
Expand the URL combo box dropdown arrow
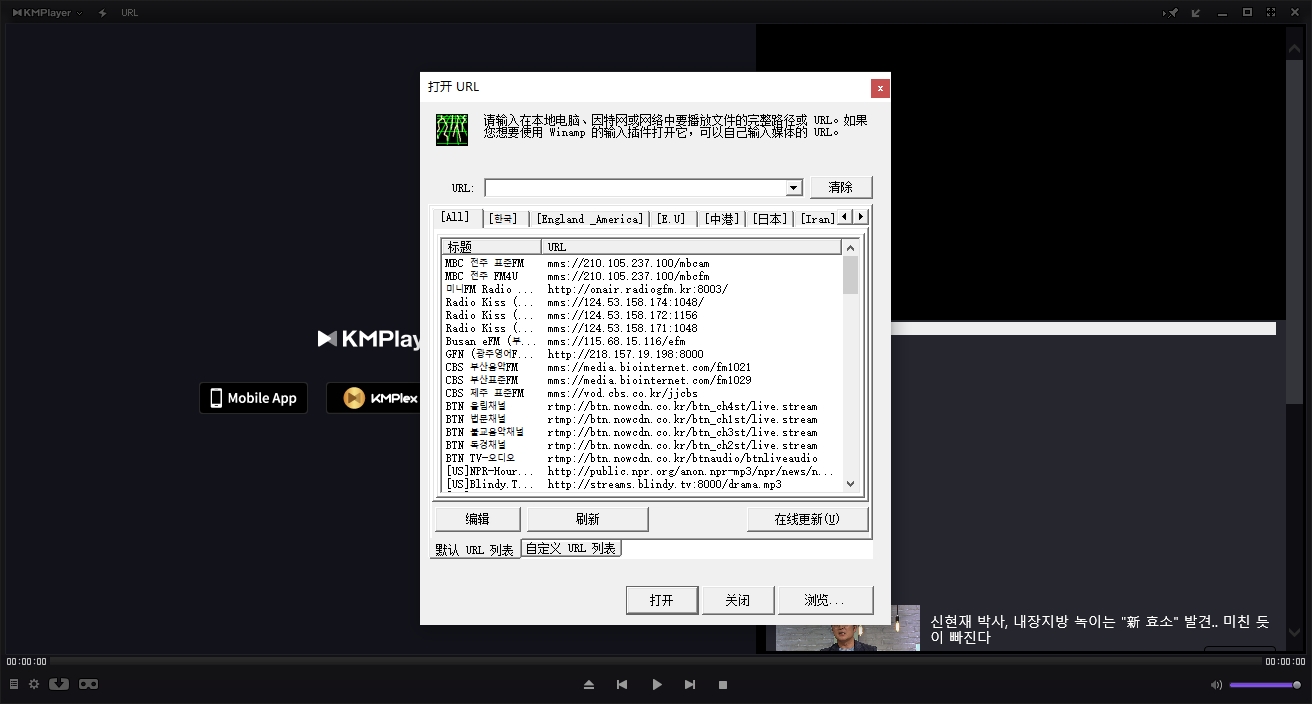[x=794, y=188]
